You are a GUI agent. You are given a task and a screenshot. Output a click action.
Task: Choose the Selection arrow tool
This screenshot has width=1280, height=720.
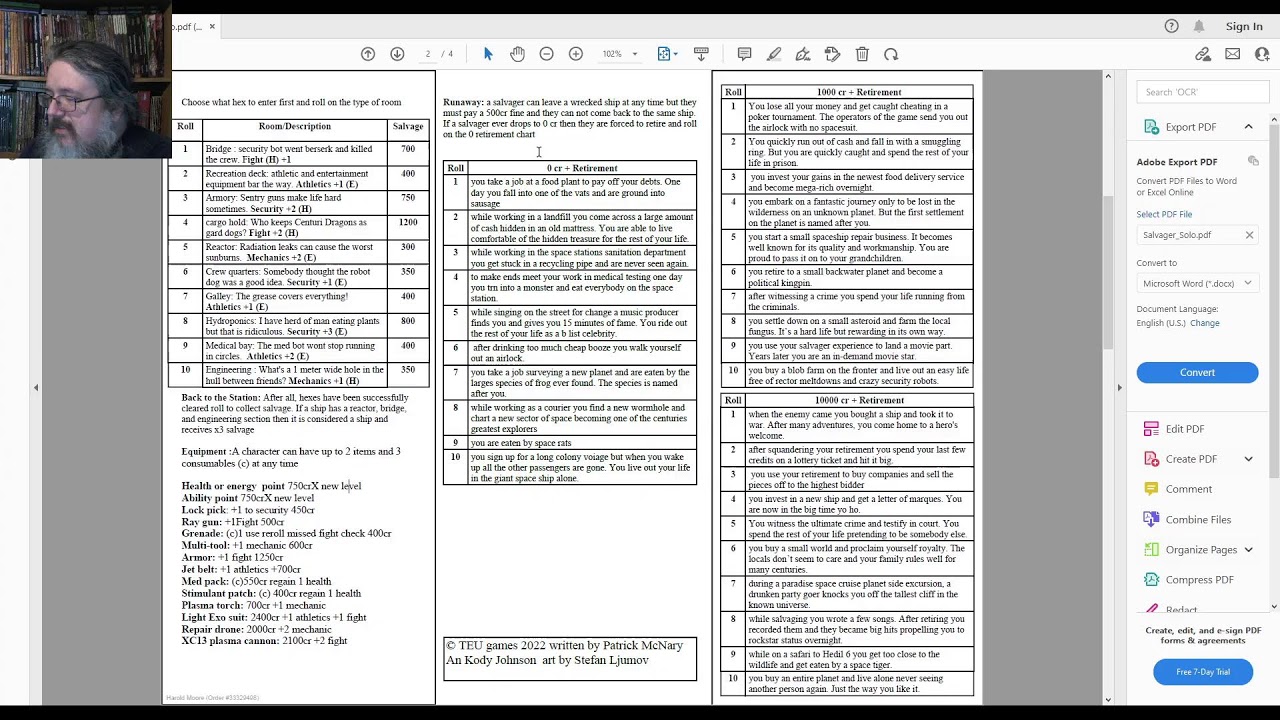tap(488, 54)
